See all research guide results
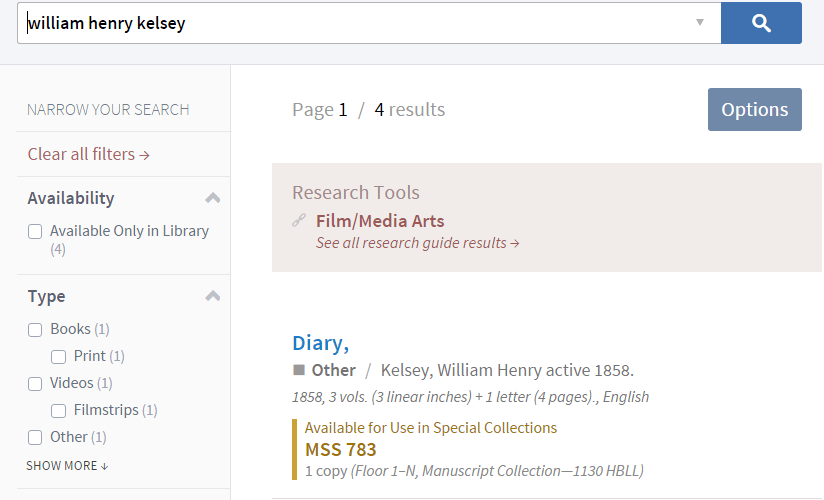 tap(417, 243)
